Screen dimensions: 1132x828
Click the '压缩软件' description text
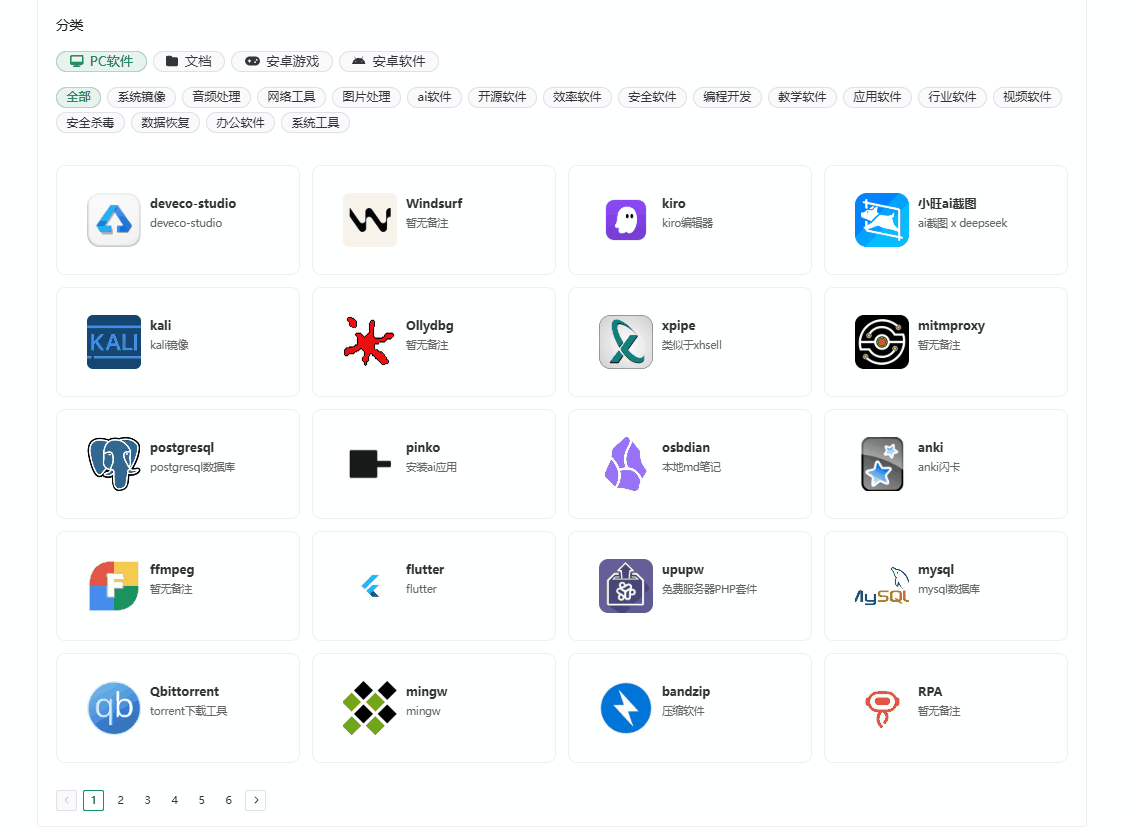coord(683,711)
